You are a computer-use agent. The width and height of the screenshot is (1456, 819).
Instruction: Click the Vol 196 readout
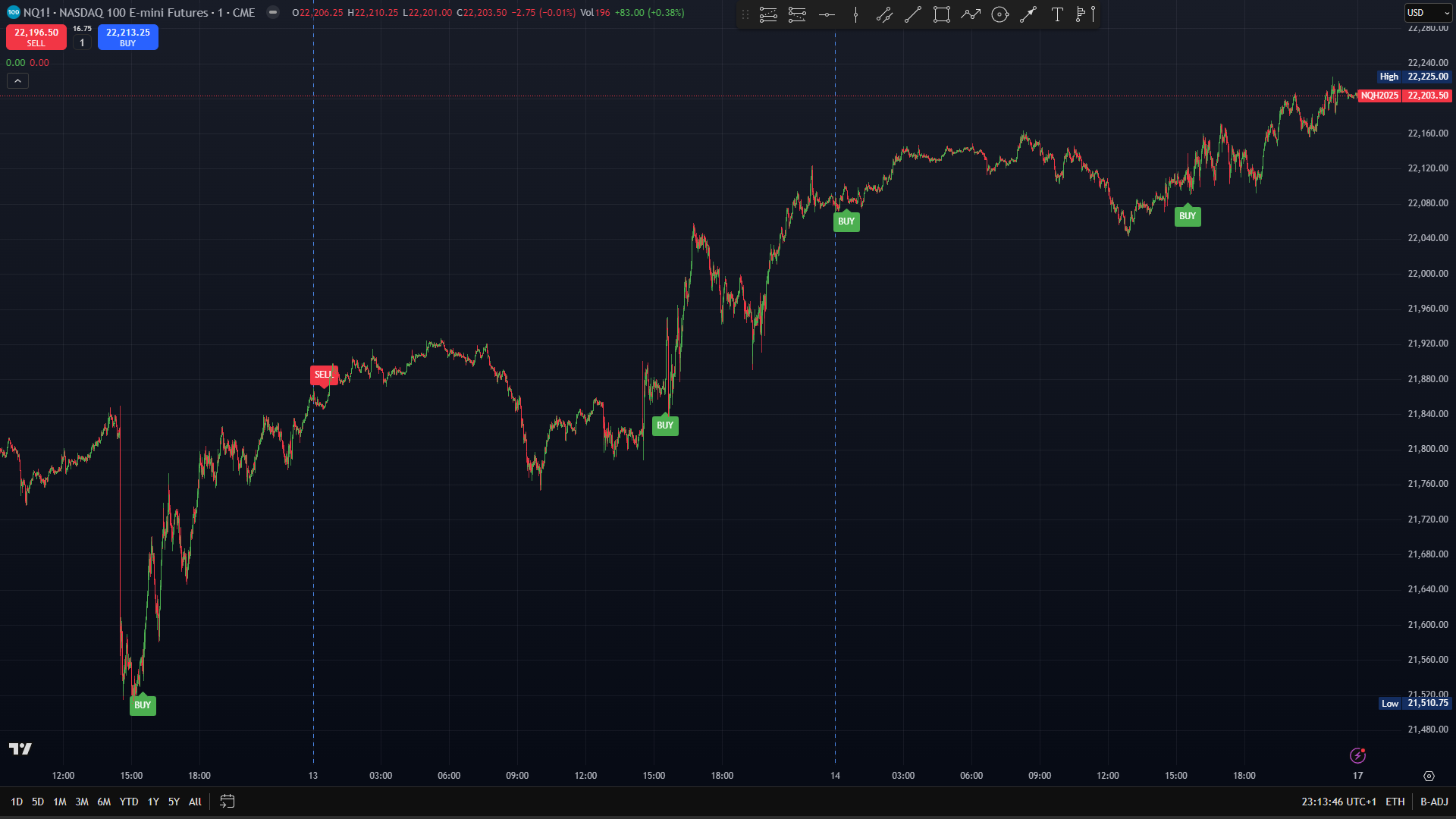[x=595, y=13]
